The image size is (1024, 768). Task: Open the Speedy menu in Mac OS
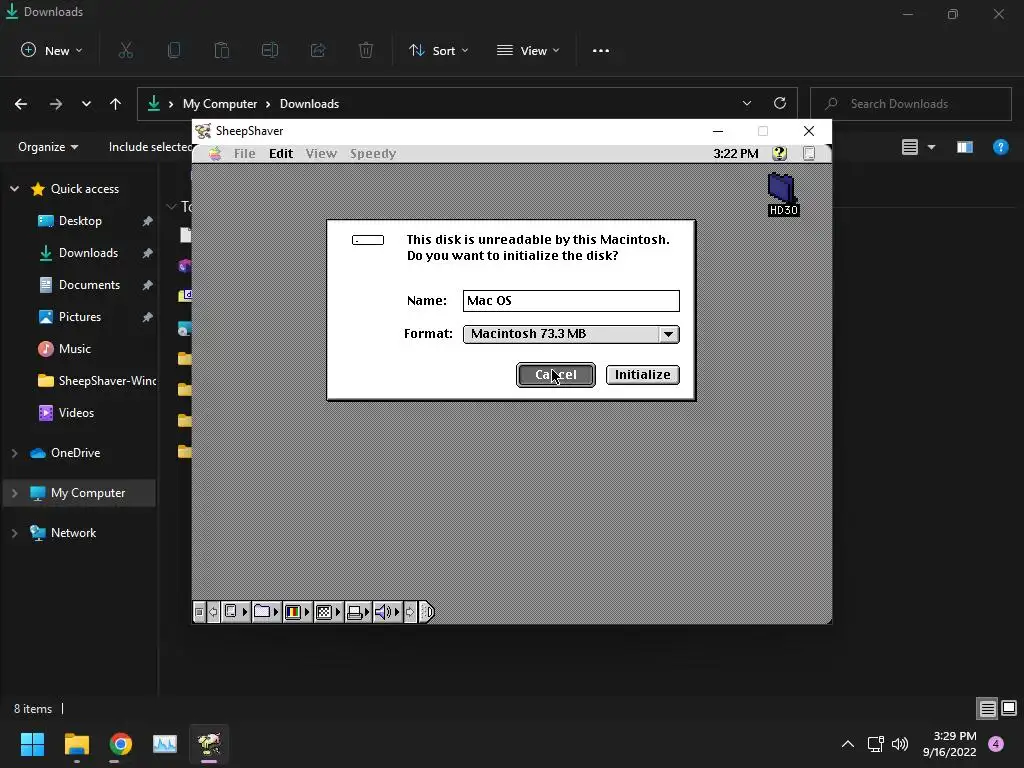pyautogui.click(x=373, y=153)
